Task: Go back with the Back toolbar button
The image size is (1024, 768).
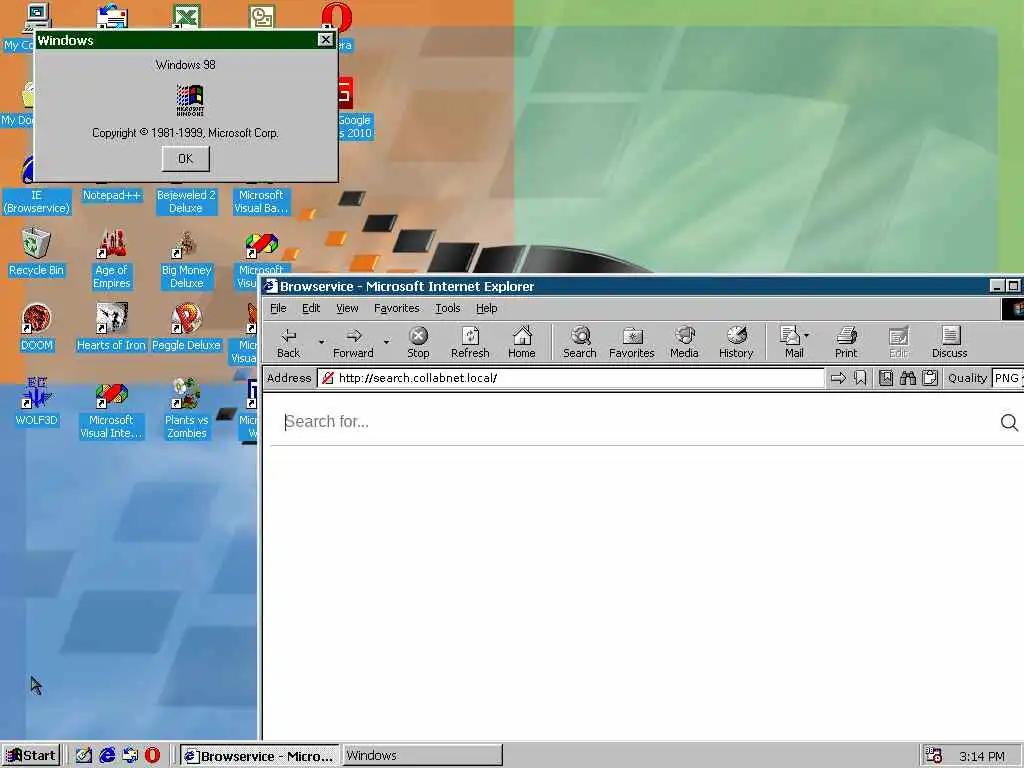Action: pyautogui.click(x=289, y=343)
